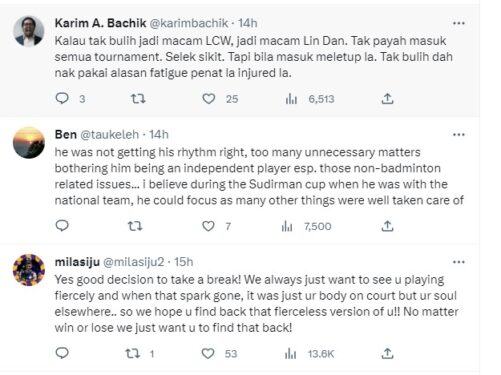Screen dimensions: 501x375
Task: Open @karimbachik profile handle
Action: coord(189,23)
